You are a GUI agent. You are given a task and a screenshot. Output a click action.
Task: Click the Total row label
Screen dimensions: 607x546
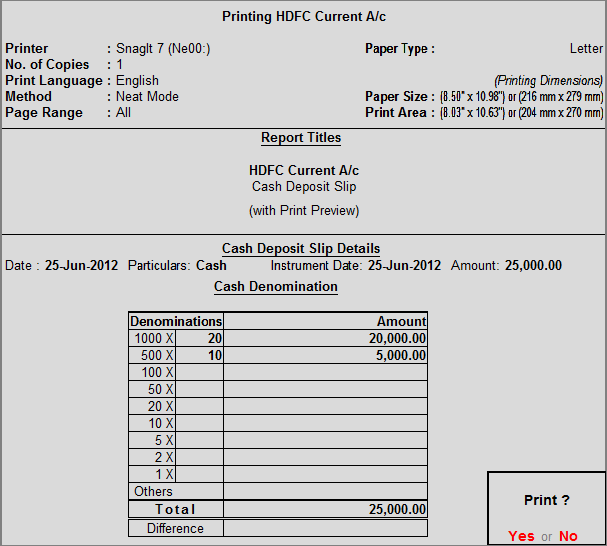coord(175,509)
